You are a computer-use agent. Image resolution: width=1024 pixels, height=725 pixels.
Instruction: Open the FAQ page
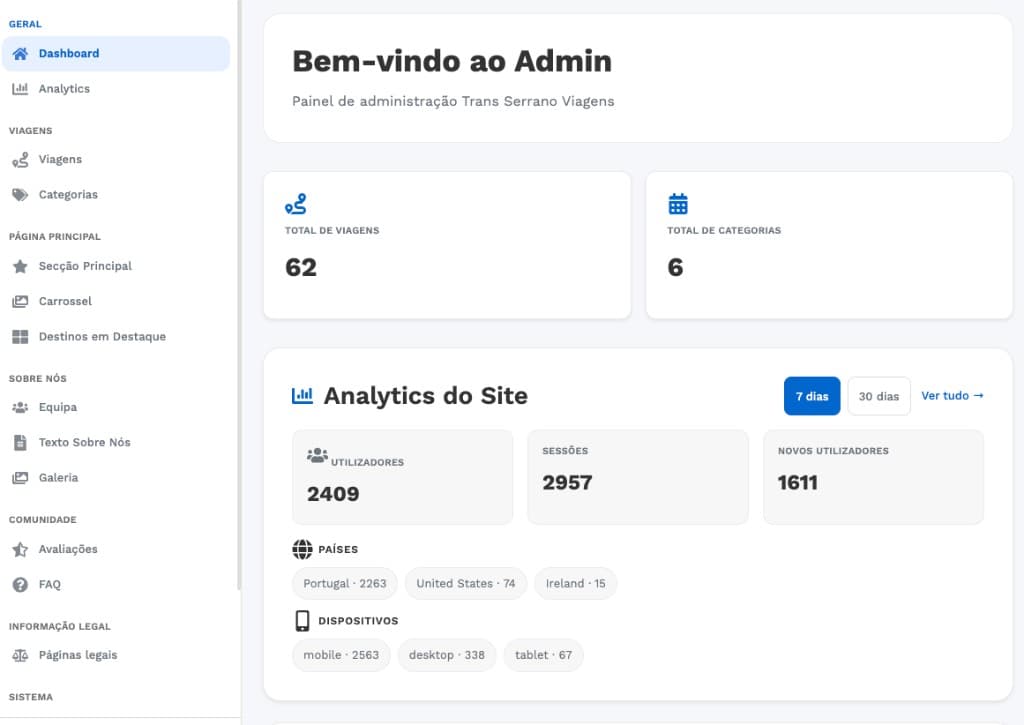pyautogui.click(x=116, y=585)
